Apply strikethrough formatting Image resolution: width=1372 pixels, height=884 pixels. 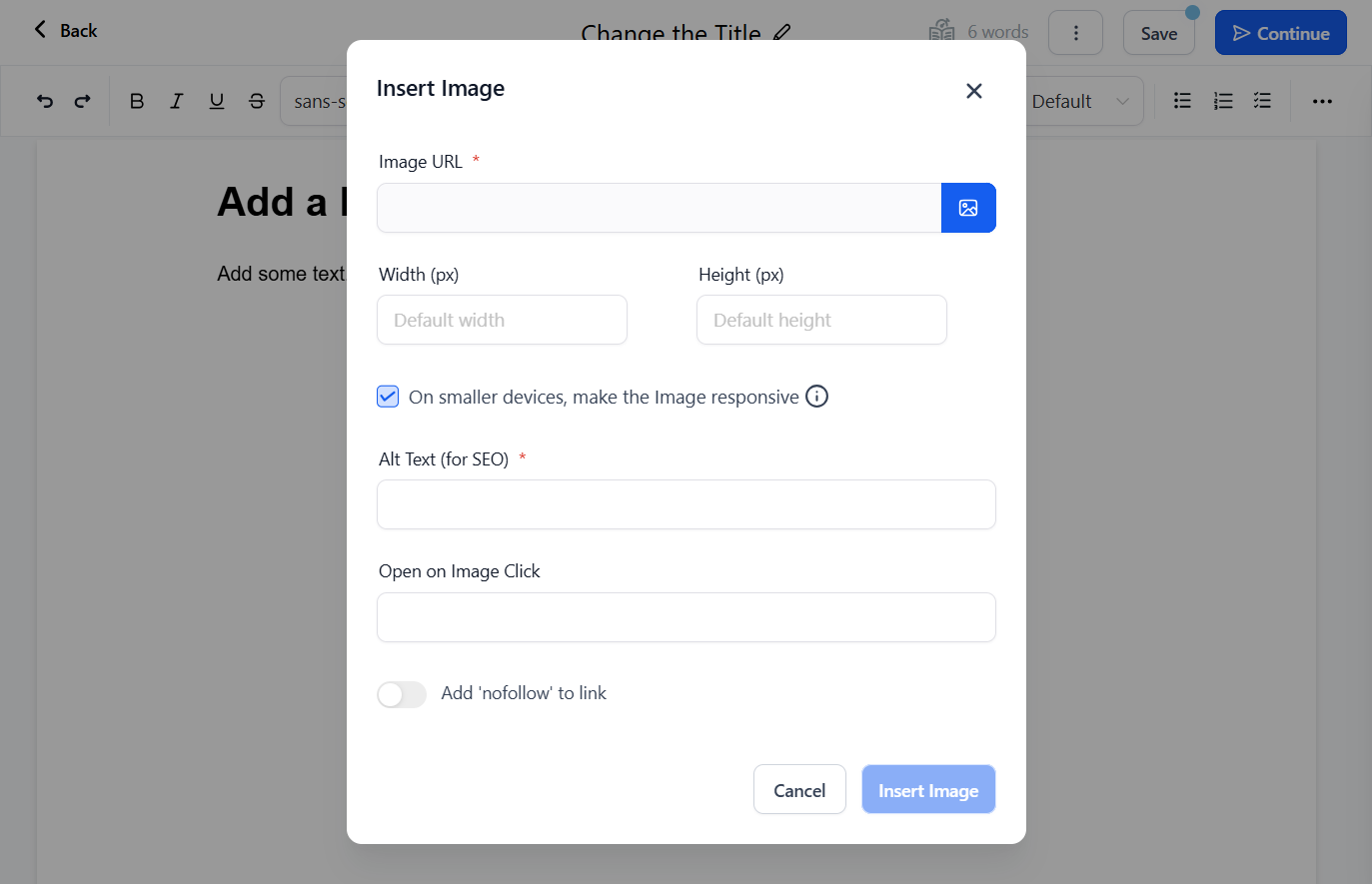click(257, 101)
